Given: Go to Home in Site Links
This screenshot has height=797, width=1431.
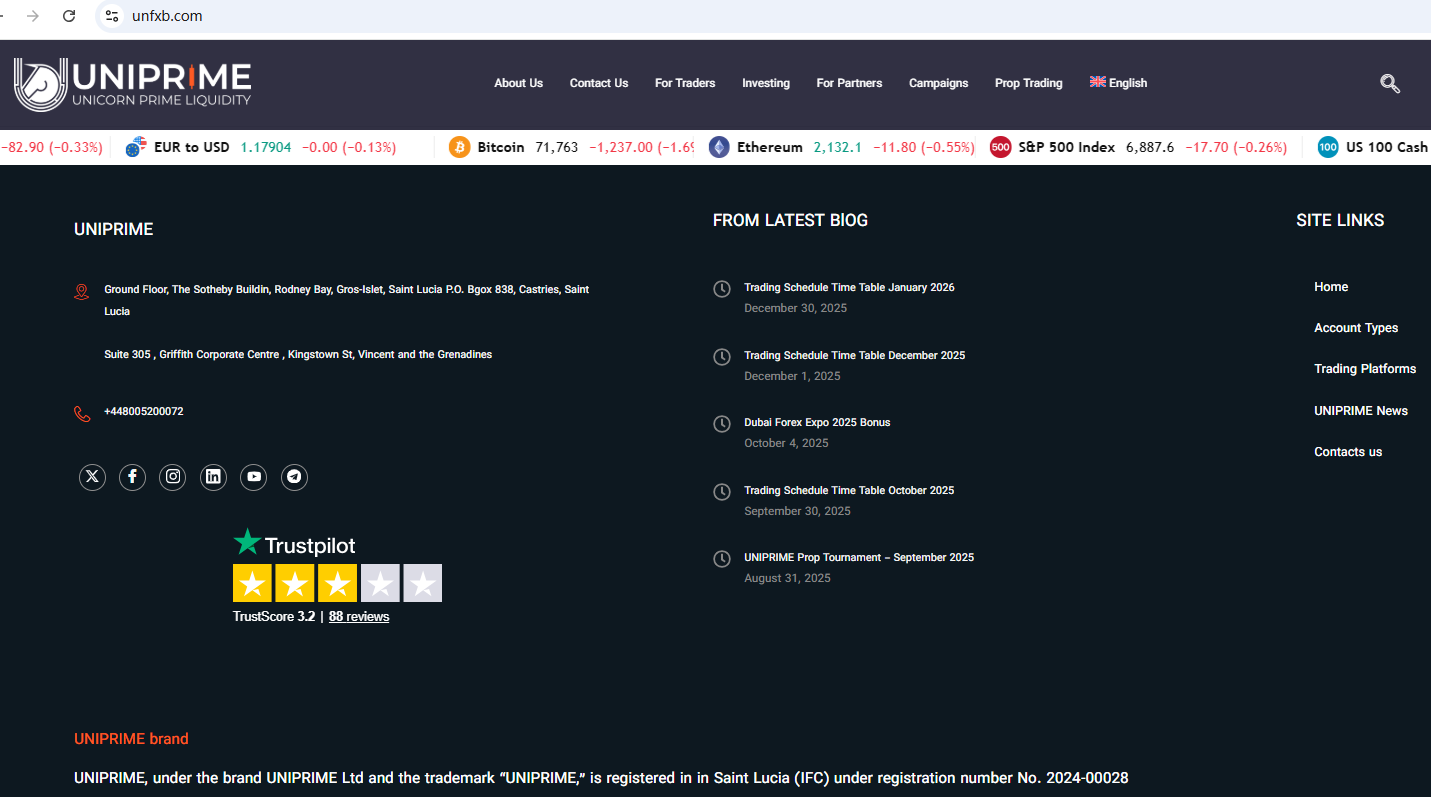Looking at the screenshot, I should 1331,287.
